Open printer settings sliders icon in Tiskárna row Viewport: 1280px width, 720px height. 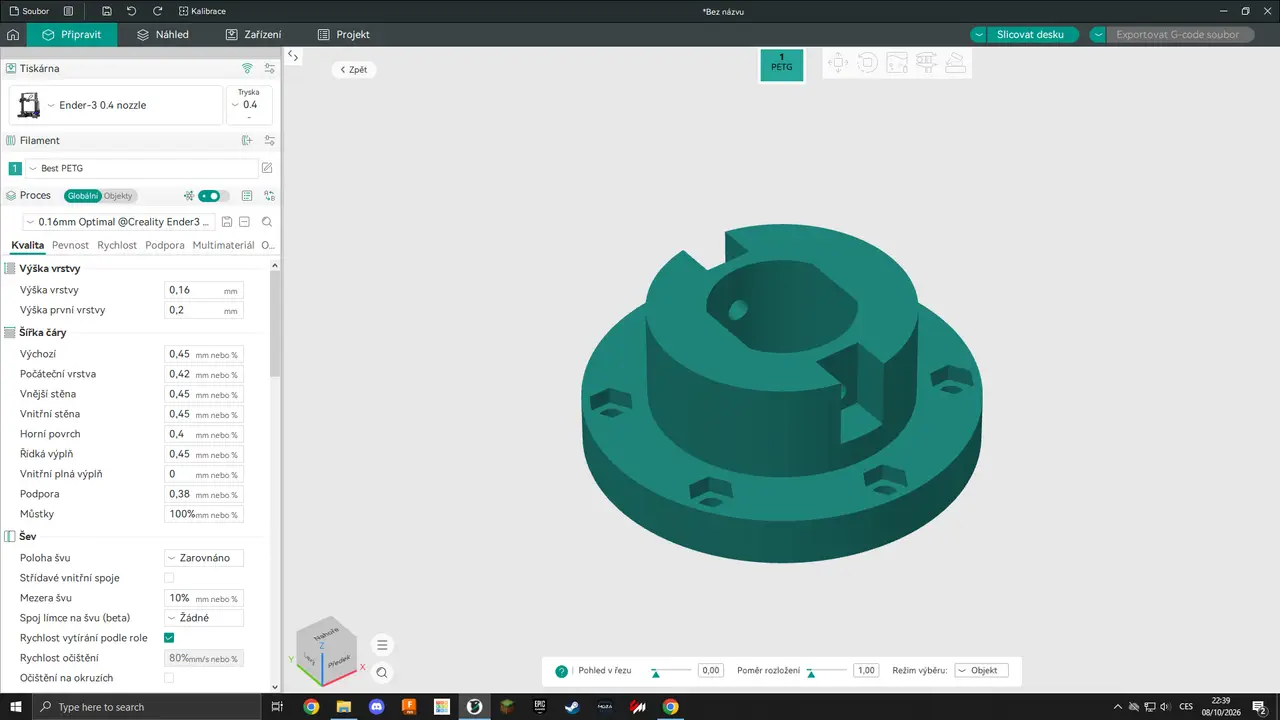click(269, 68)
